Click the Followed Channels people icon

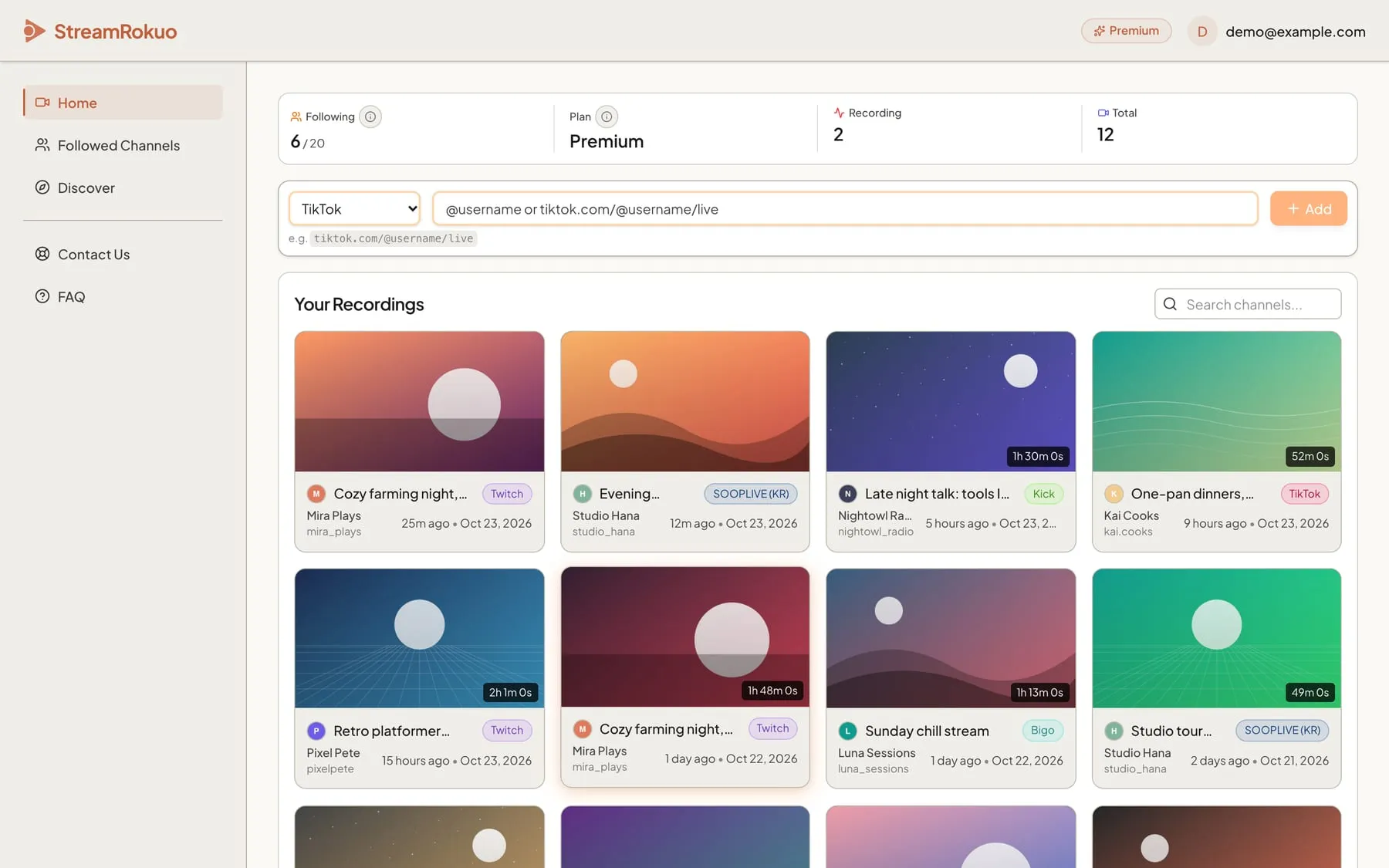(x=42, y=145)
